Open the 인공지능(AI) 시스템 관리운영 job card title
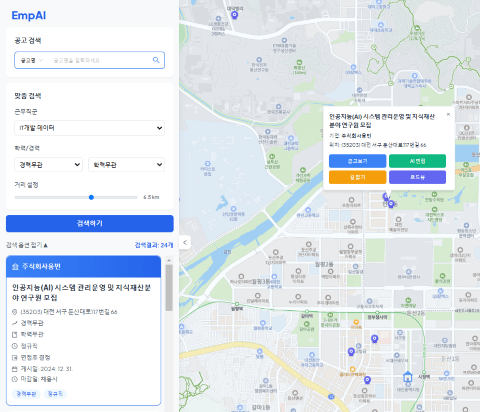 tap(81, 292)
